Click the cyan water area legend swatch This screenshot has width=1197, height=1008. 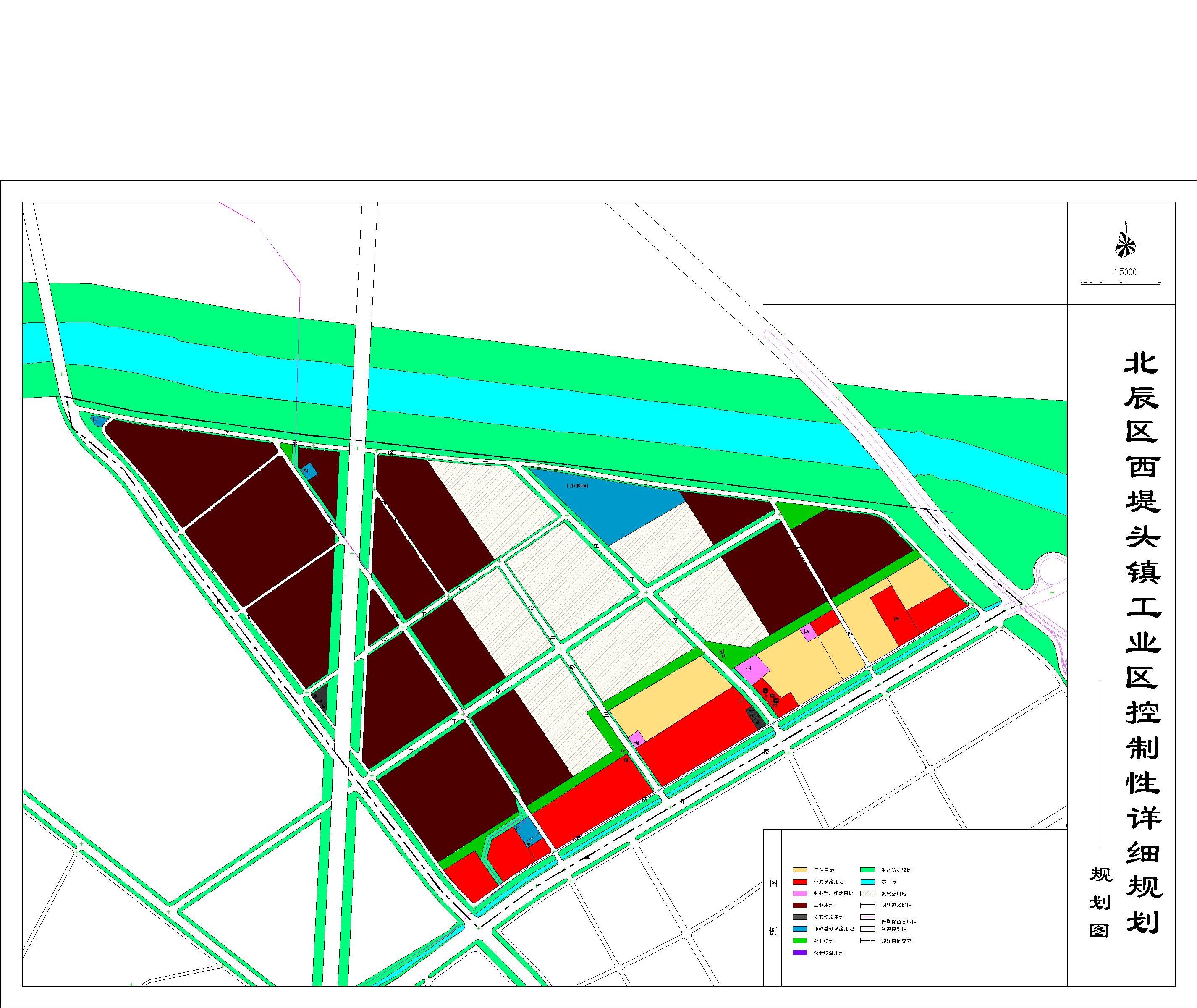[x=867, y=882]
